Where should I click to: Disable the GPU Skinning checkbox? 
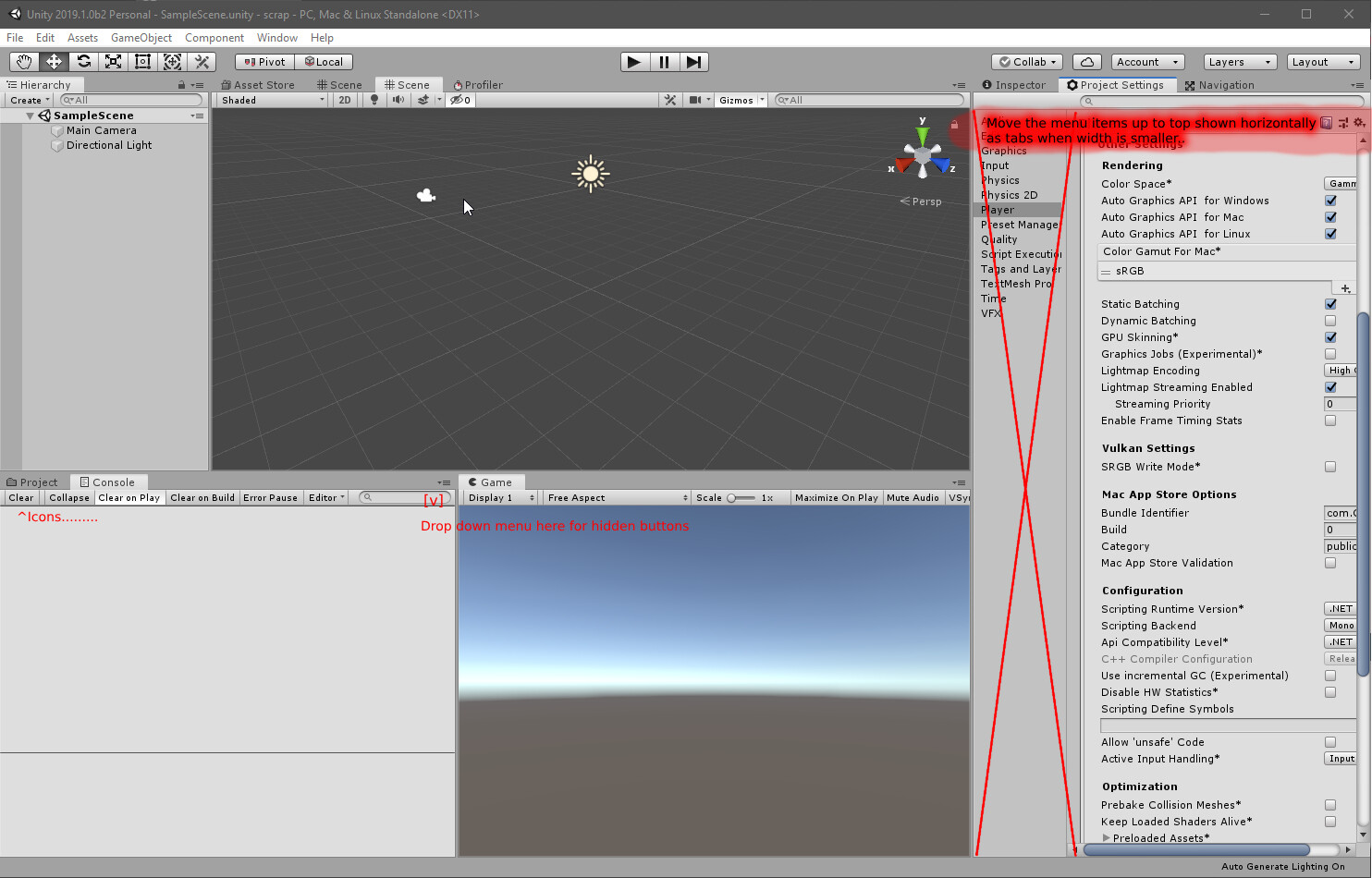(1330, 337)
